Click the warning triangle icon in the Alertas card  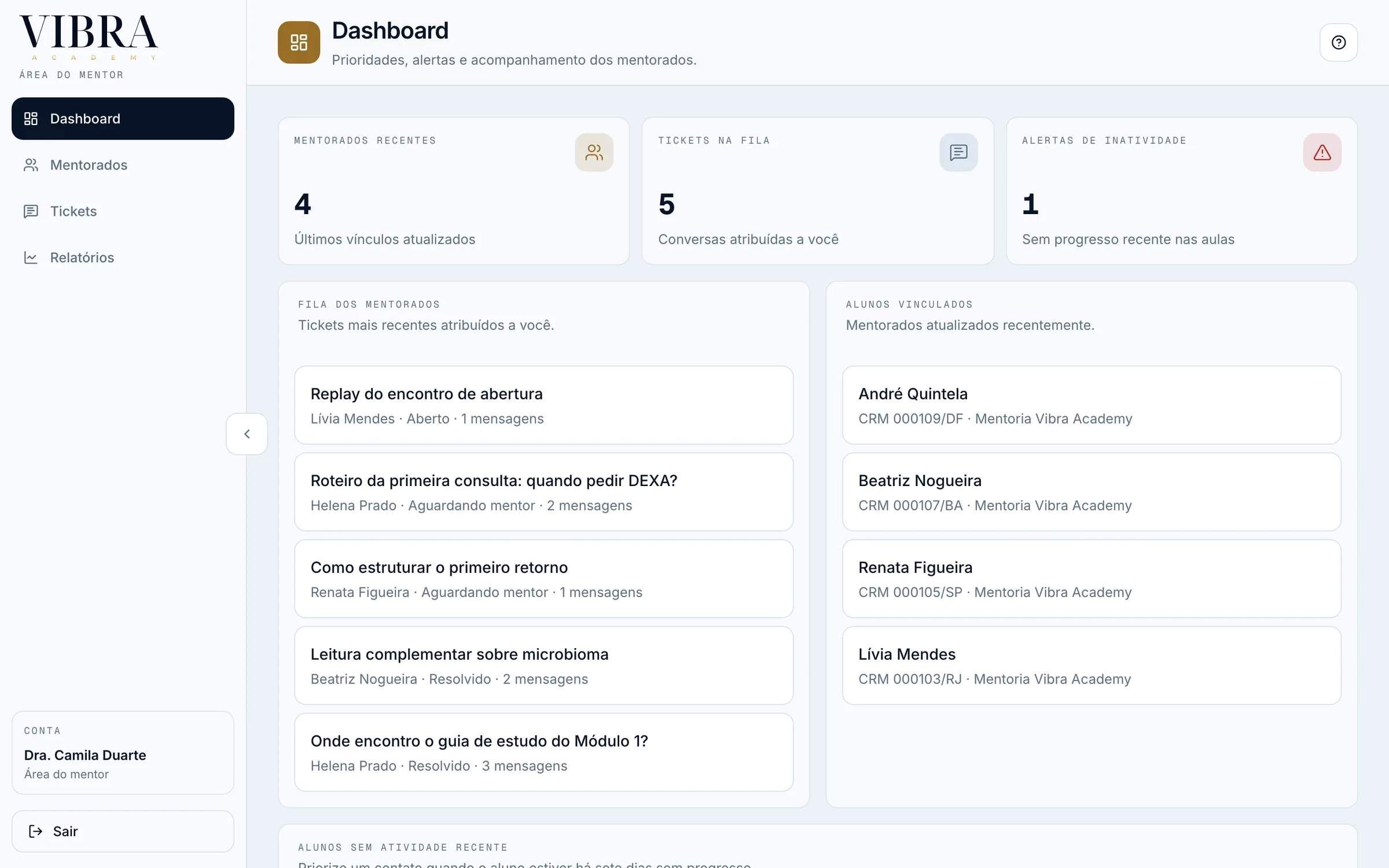[x=1322, y=152]
